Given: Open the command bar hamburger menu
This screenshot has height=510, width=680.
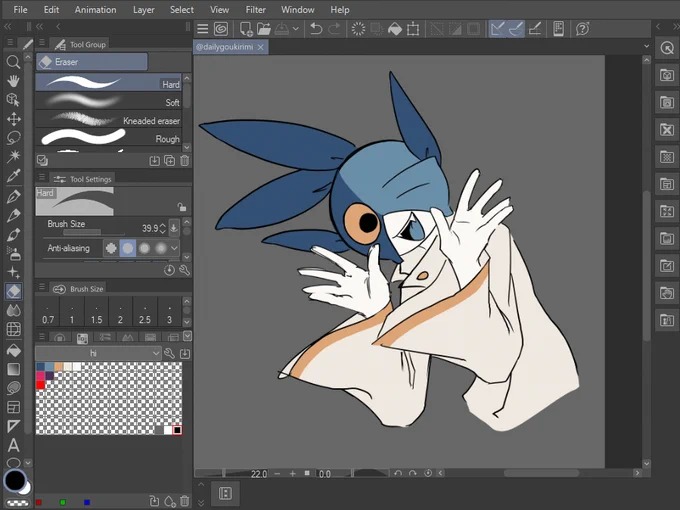Looking at the screenshot, I should tap(203, 29).
